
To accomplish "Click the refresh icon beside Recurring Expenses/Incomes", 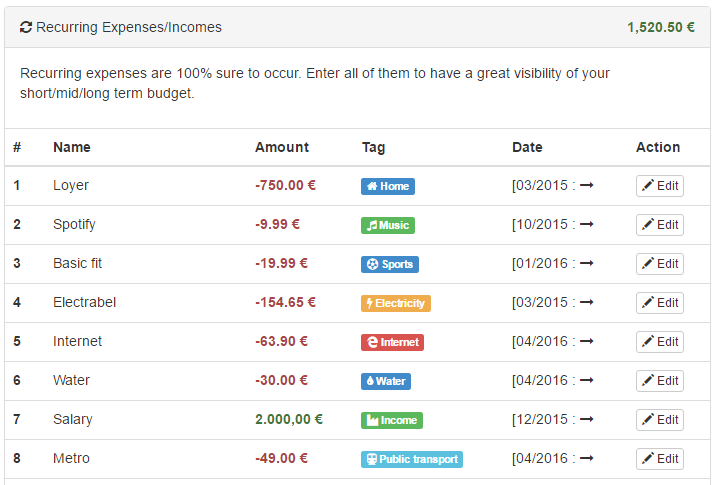I will coord(26,27).
